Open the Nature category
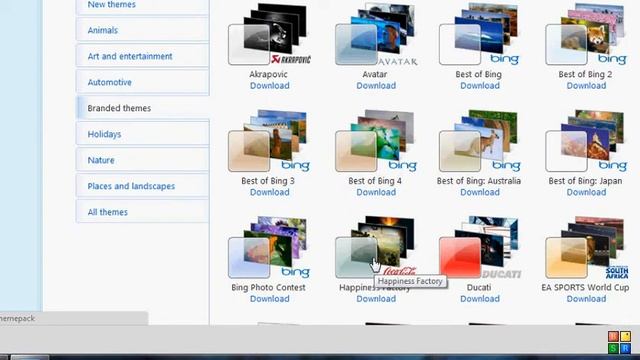The width and height of the screenshot is (640, 360). pos(142,160)
